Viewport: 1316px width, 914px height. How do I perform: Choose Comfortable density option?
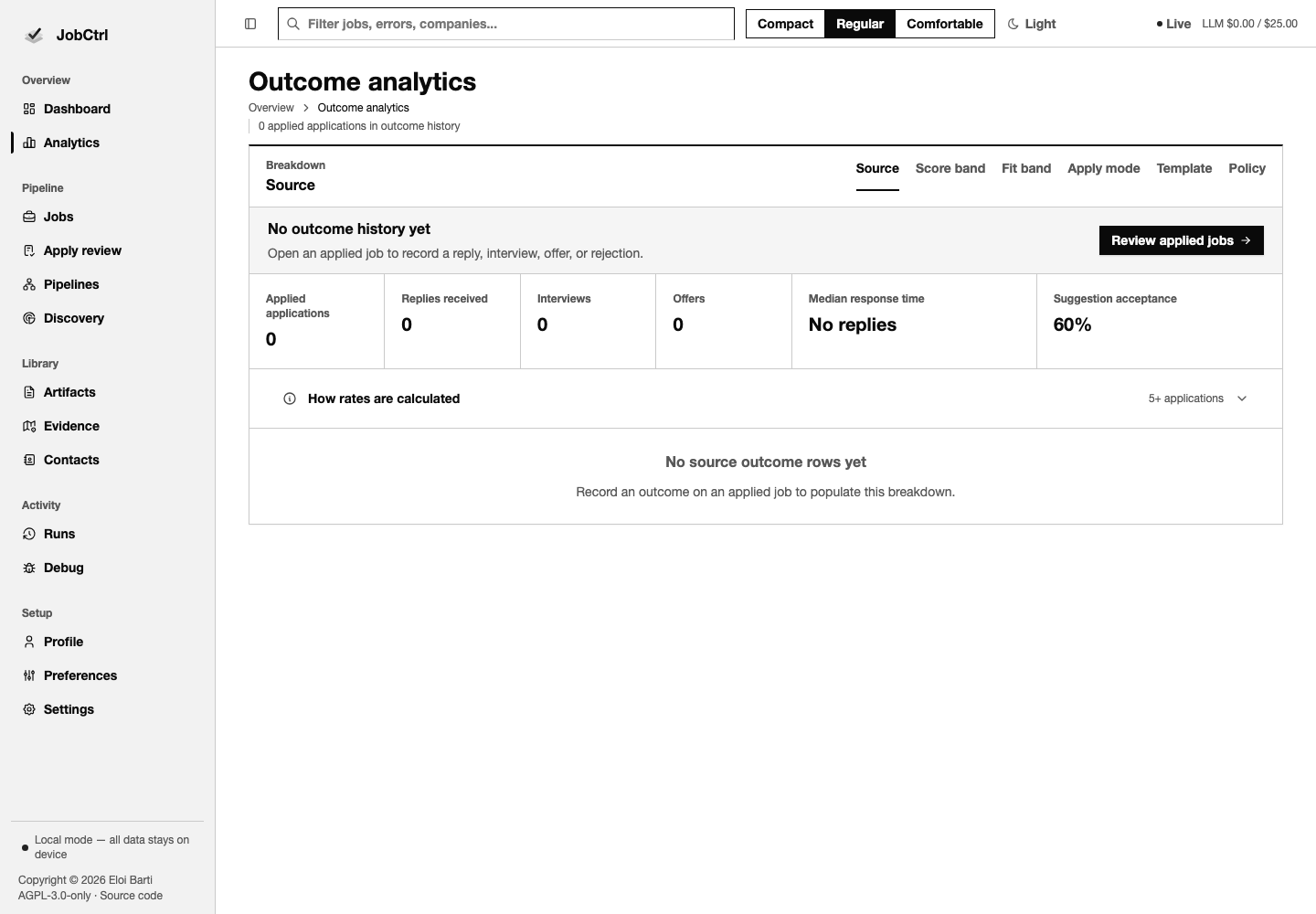coord(945,24)
